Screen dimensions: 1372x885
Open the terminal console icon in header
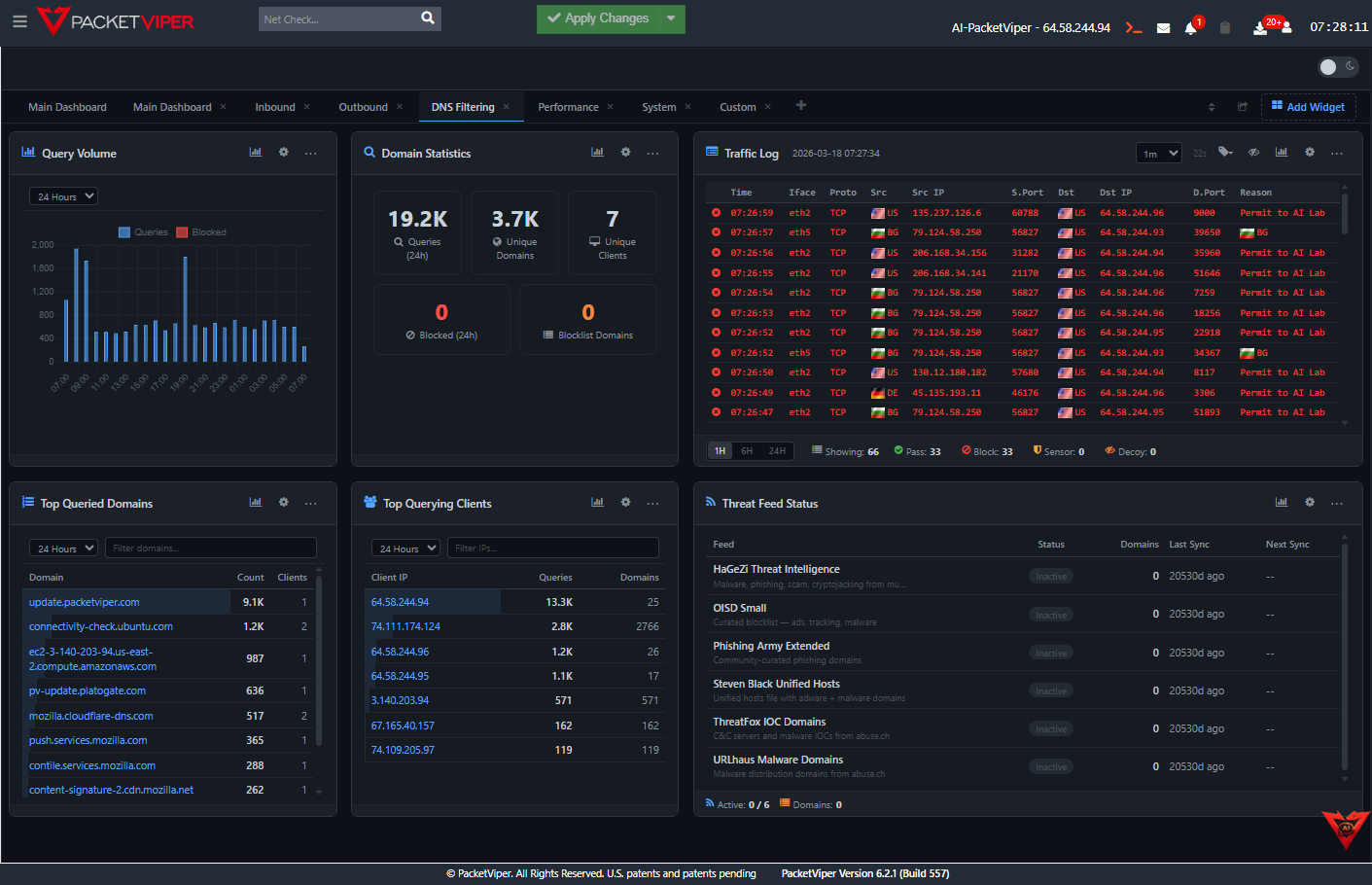tap(1134, 27)
